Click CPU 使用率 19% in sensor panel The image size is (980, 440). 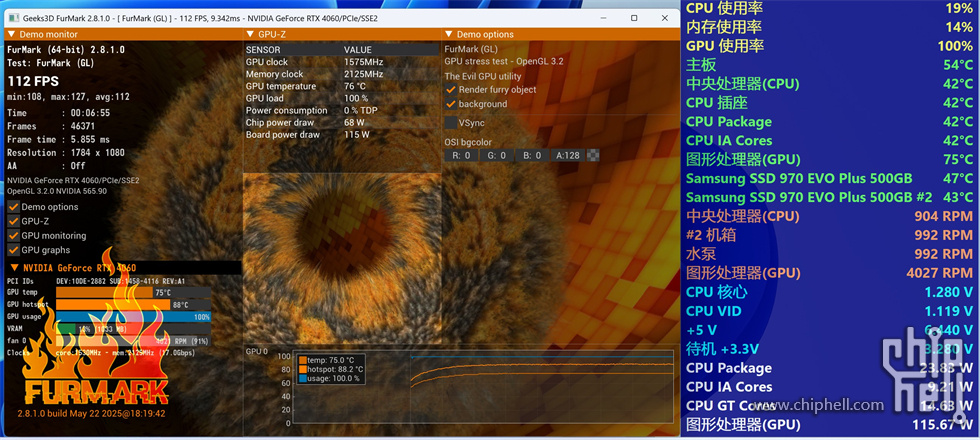click(829, 8)
